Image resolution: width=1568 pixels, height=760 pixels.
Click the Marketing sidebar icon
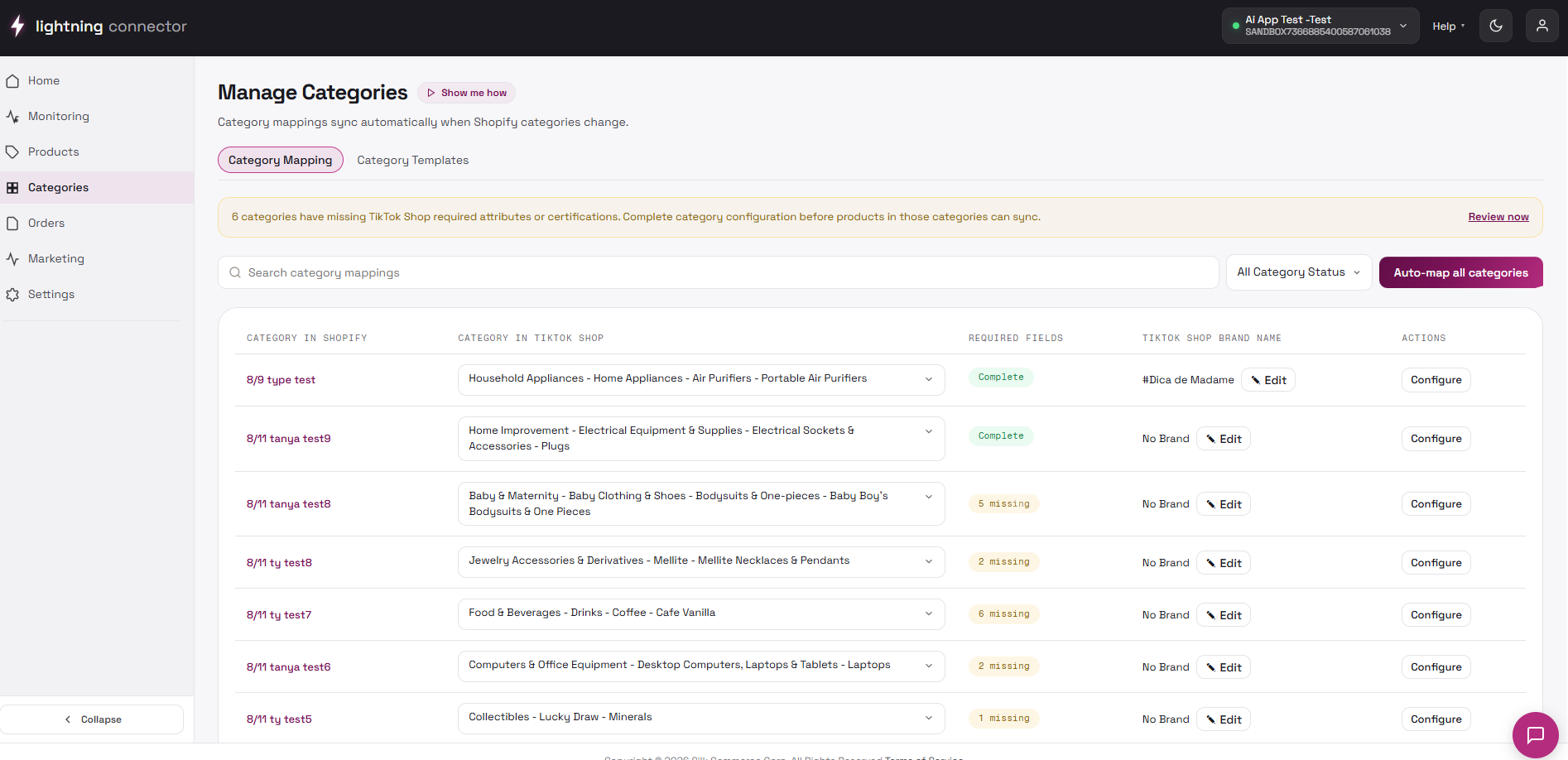(x=12, y=259)
